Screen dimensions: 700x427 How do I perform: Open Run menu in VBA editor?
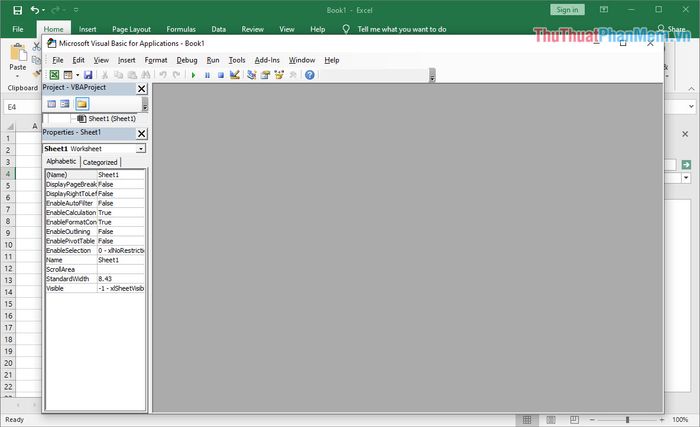tap(212, 60)
